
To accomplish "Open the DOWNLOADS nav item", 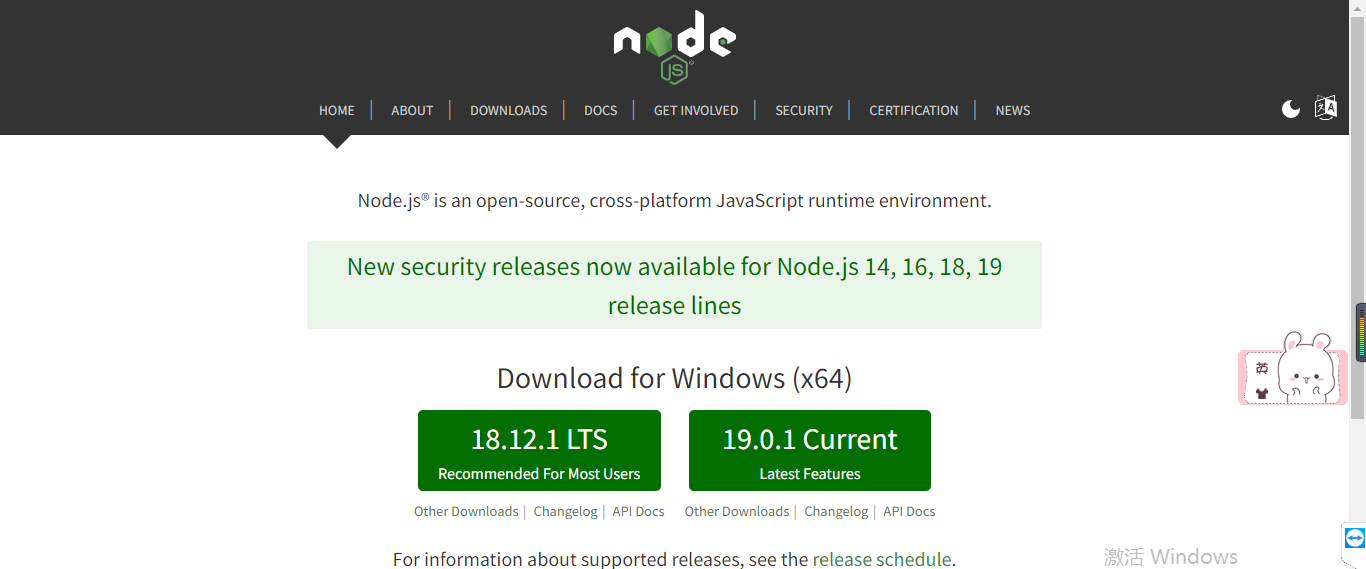I will (x=509, y=110).
